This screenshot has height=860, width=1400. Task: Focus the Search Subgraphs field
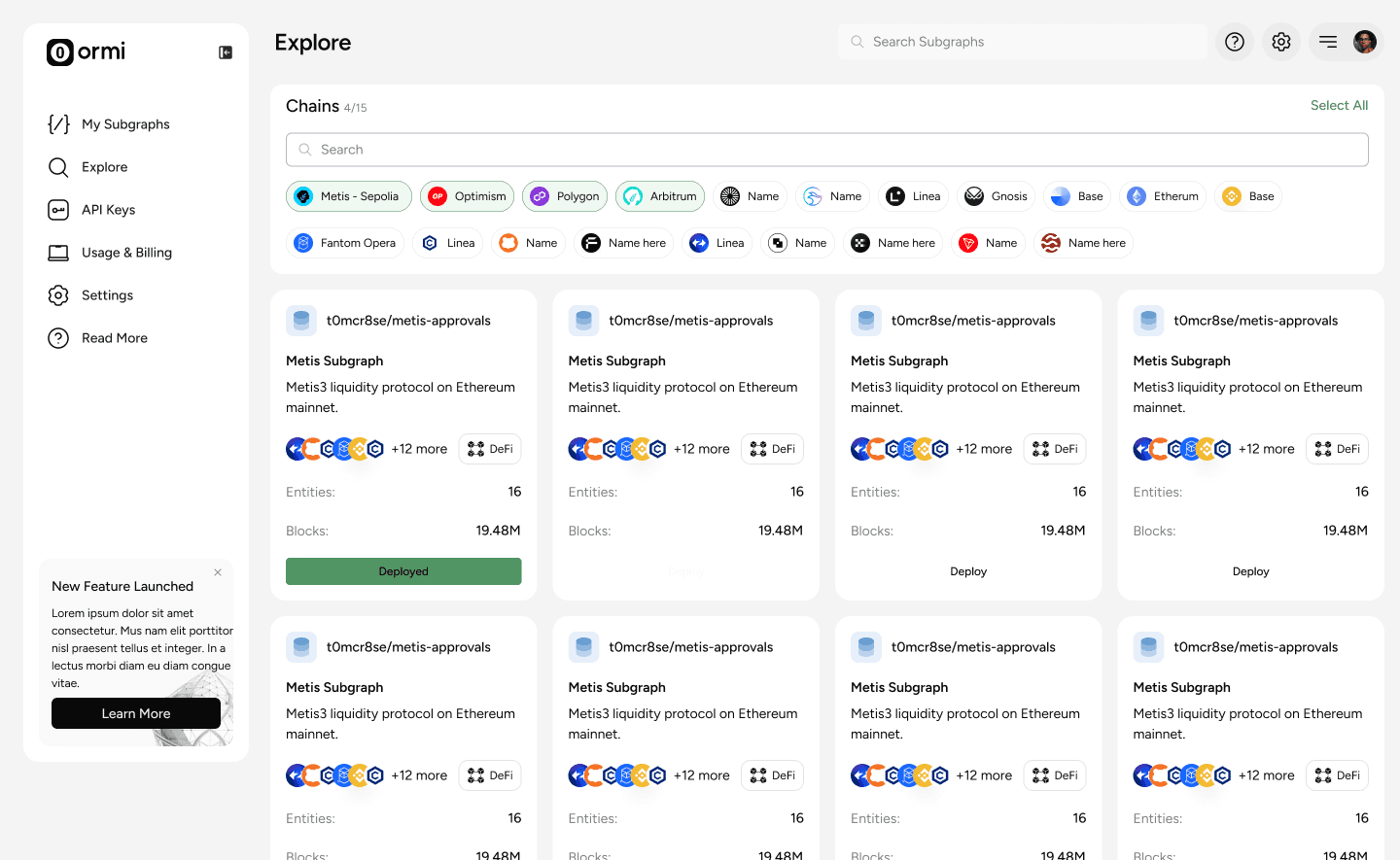(x=1023, y=42)
